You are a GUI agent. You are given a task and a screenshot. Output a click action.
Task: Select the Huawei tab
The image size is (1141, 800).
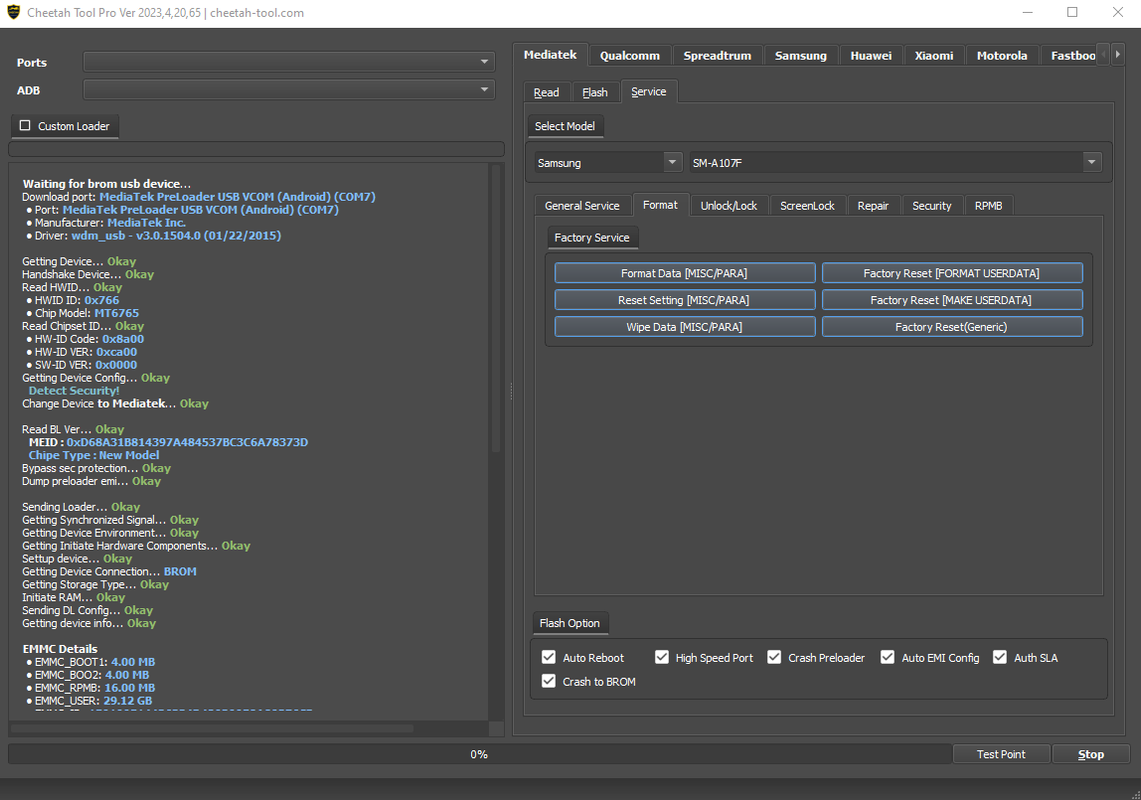tap(871, 56)
